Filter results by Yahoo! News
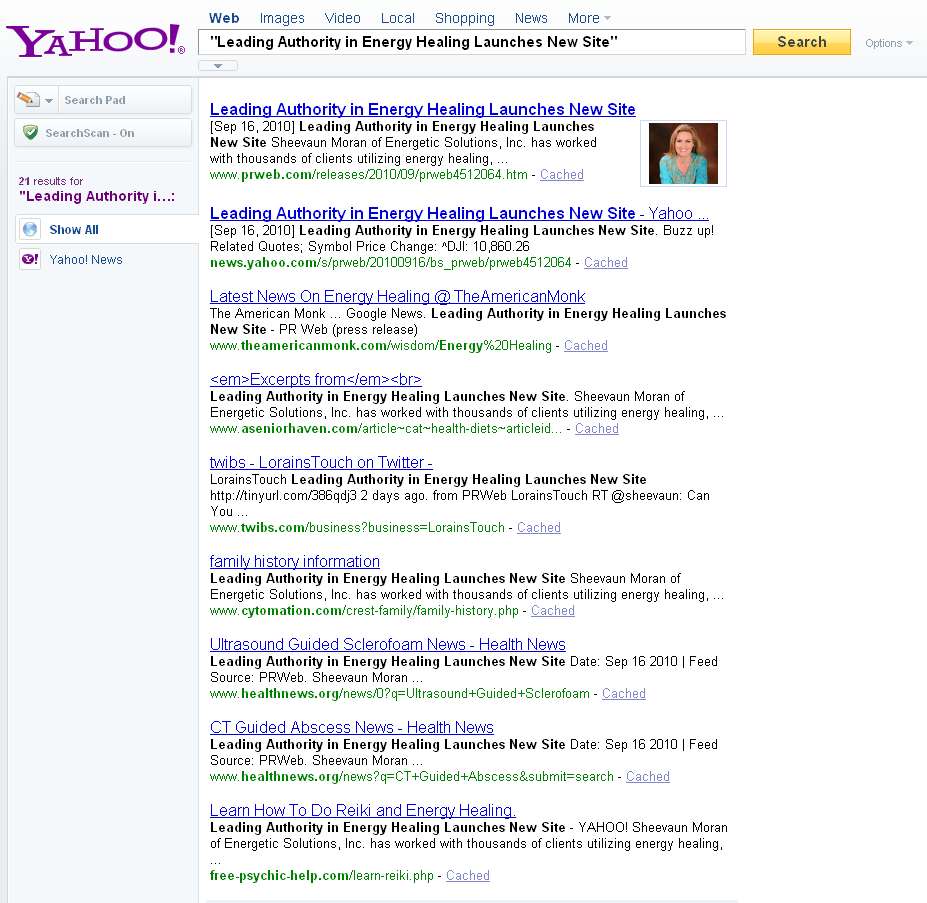This screenshot has width=927, height=903. coord(86,260)
